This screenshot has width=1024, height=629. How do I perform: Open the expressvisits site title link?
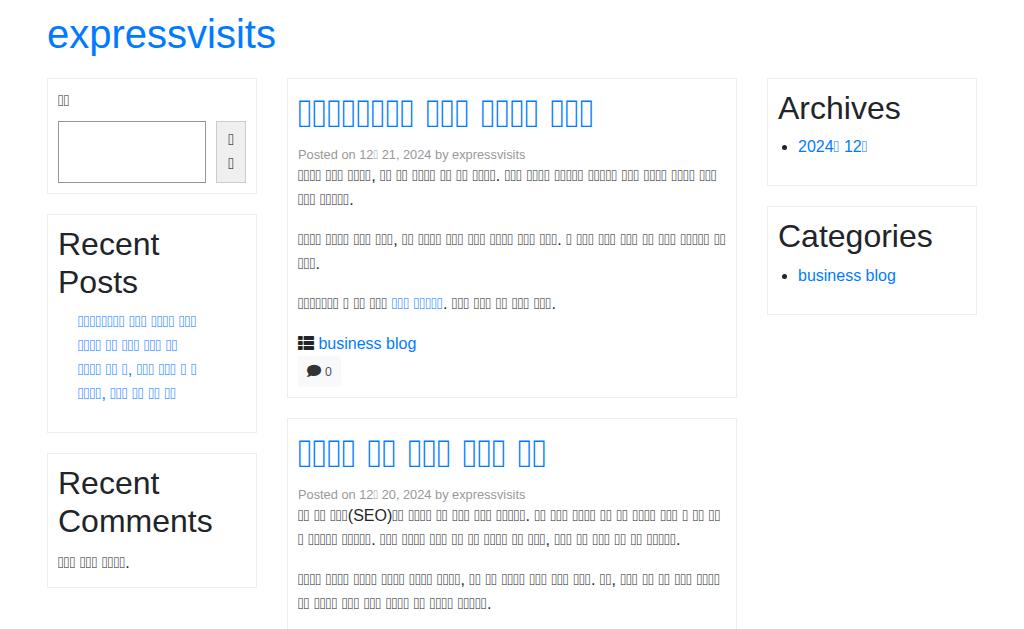161,34
